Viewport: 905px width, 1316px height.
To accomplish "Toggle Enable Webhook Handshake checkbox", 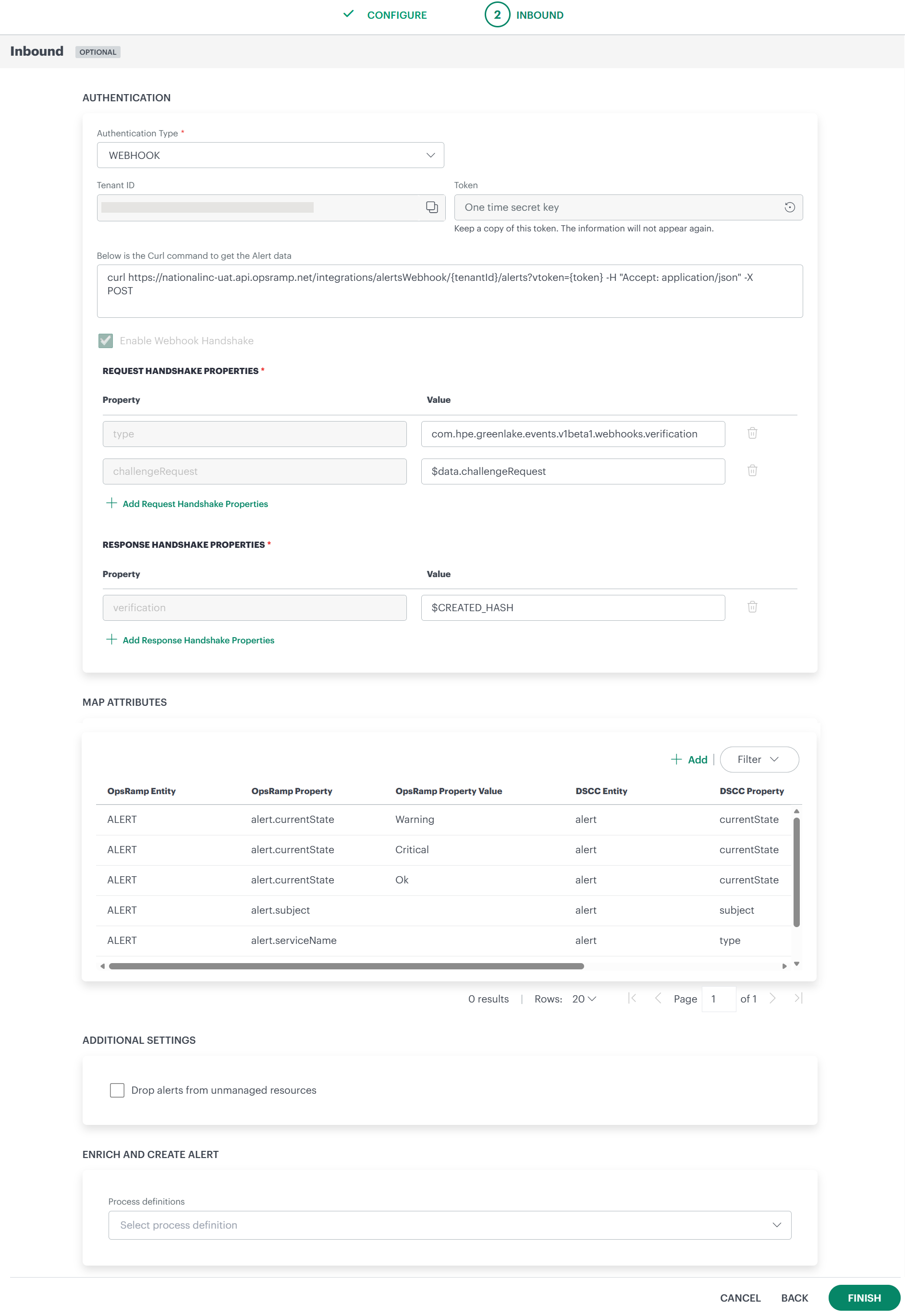I will (x=106, y=340).
